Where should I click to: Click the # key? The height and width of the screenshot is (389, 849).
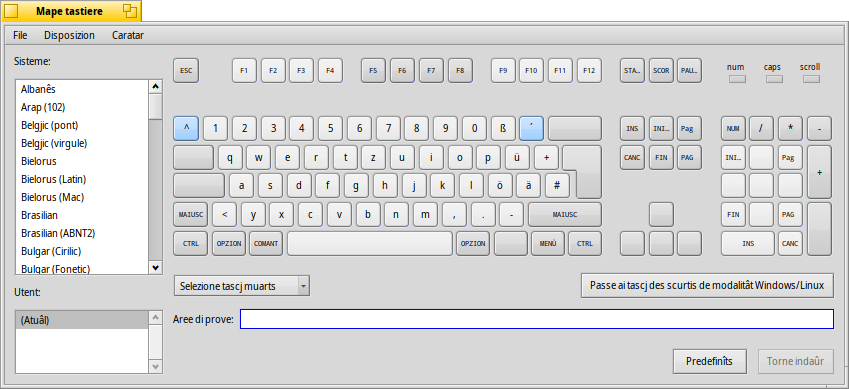[557, 186]
